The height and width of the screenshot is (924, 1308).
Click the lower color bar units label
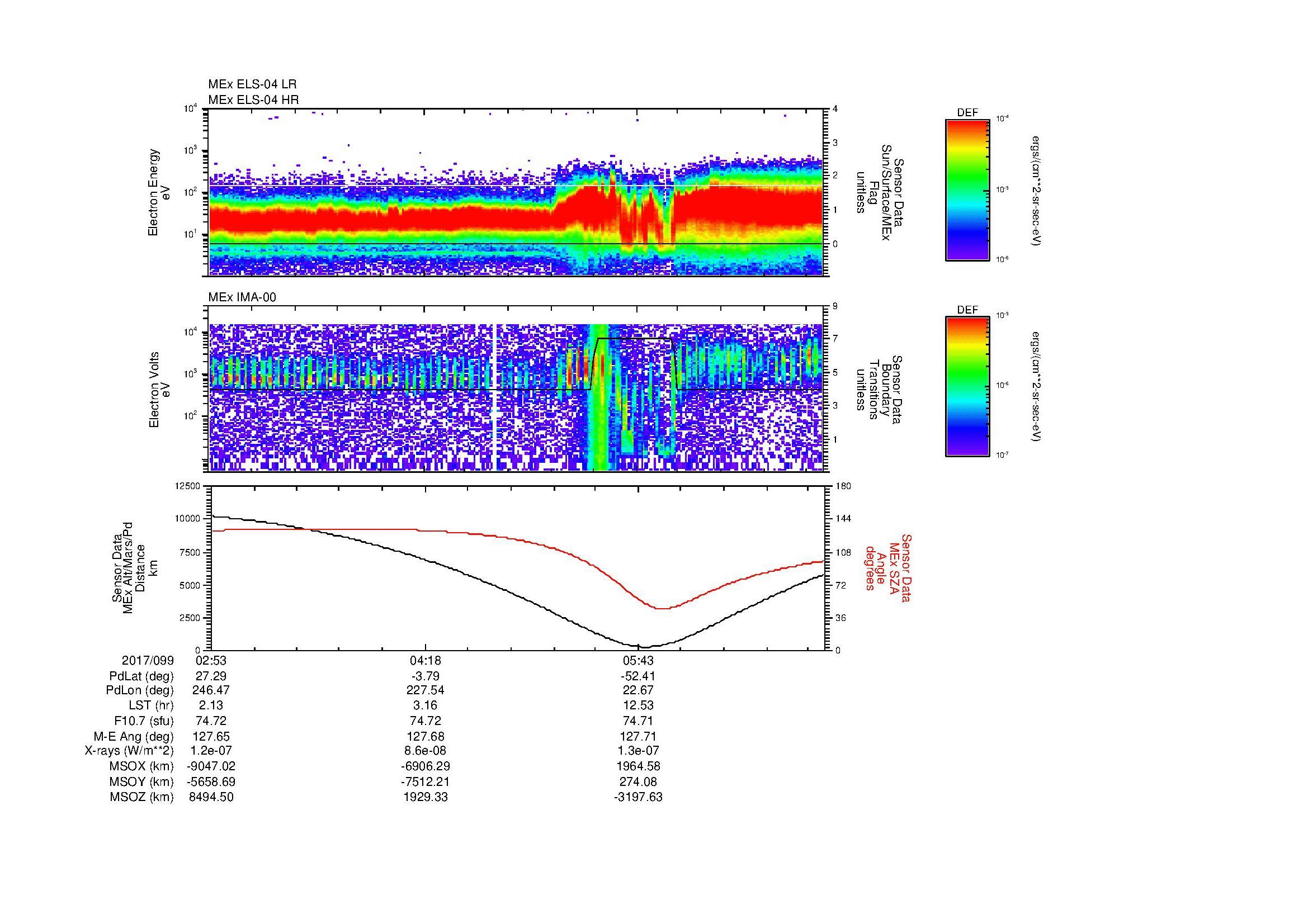coord(1037,387)
